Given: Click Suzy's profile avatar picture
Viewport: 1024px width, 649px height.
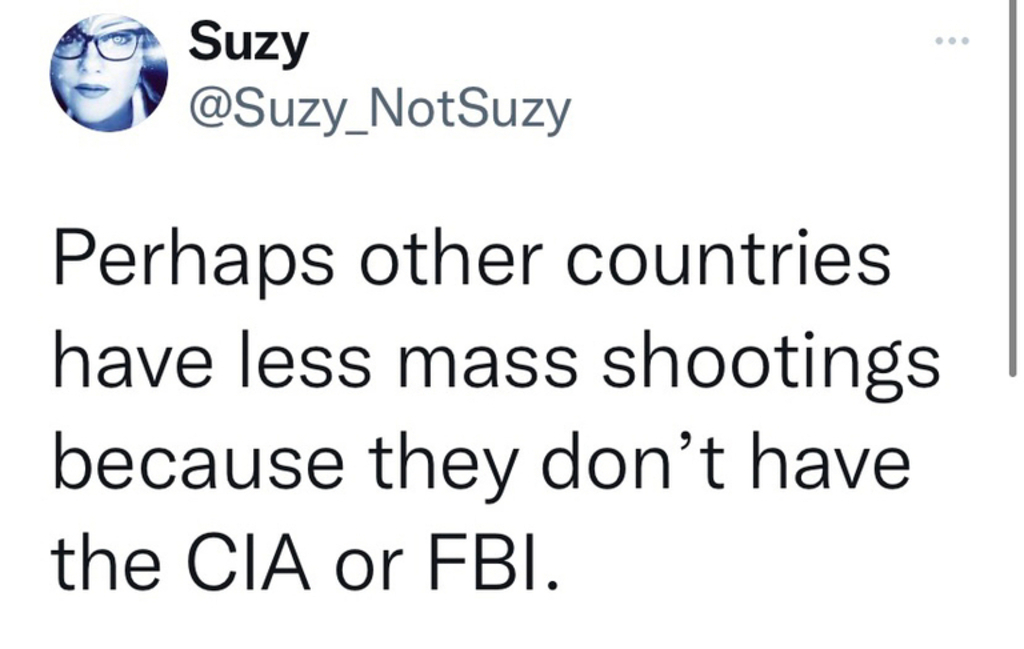Looking at the screenshot, I should click(x=109, y=73).
